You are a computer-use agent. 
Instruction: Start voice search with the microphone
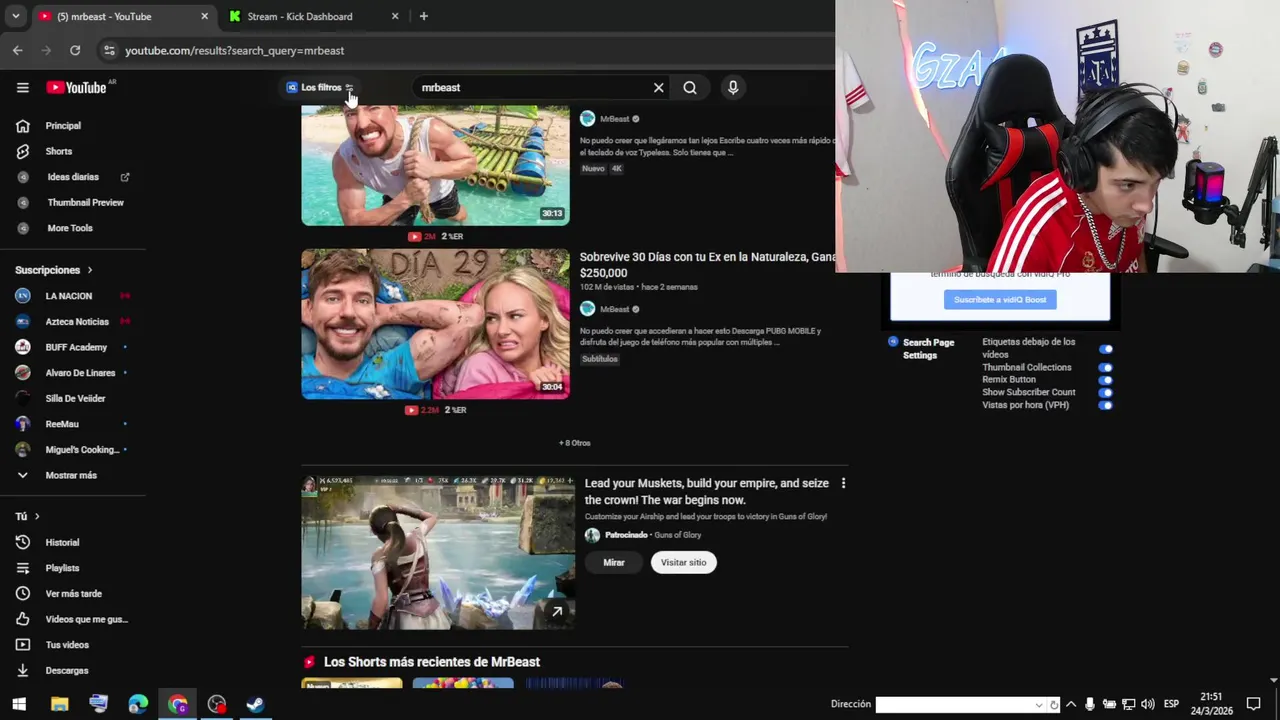tap(733, 88)
